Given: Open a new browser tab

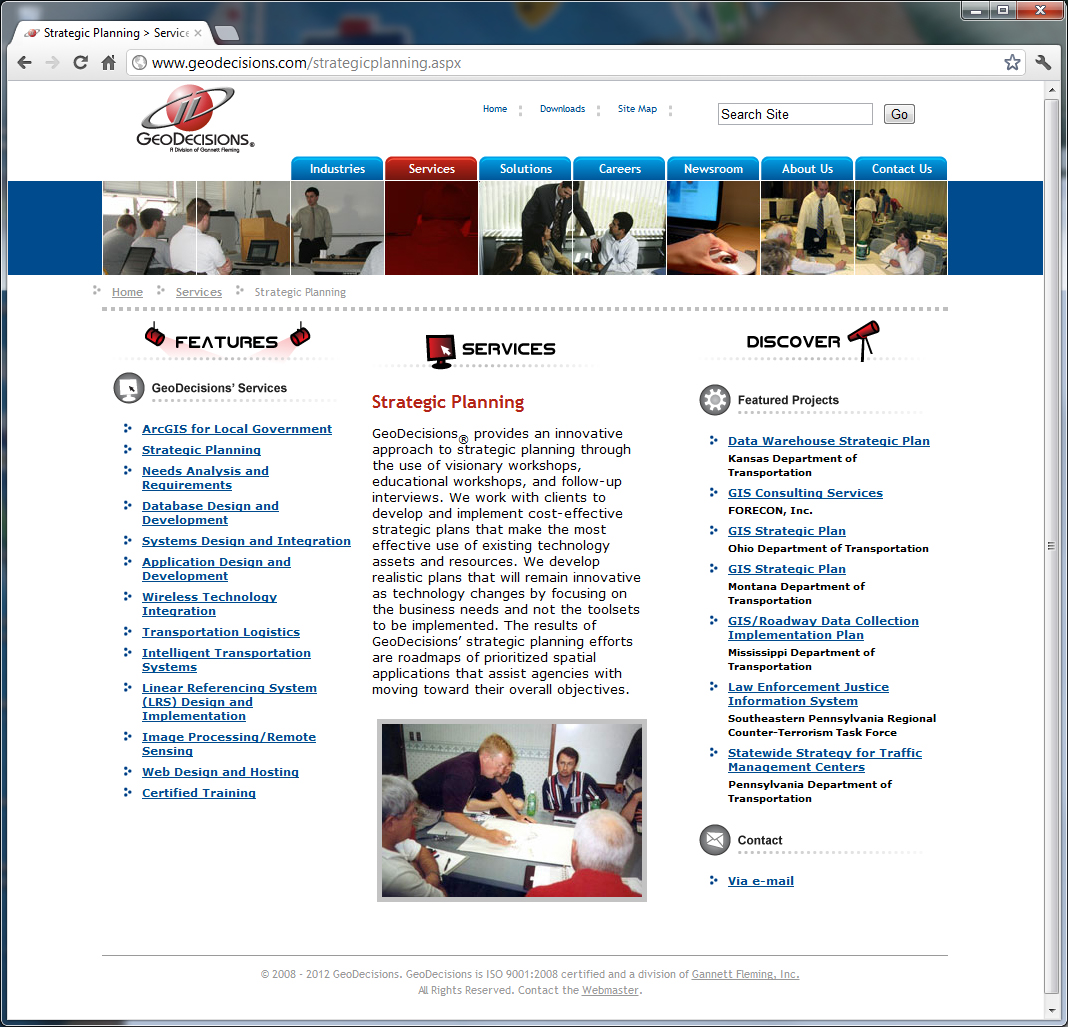Looking at the screenshot, I should tap(226, 33).
